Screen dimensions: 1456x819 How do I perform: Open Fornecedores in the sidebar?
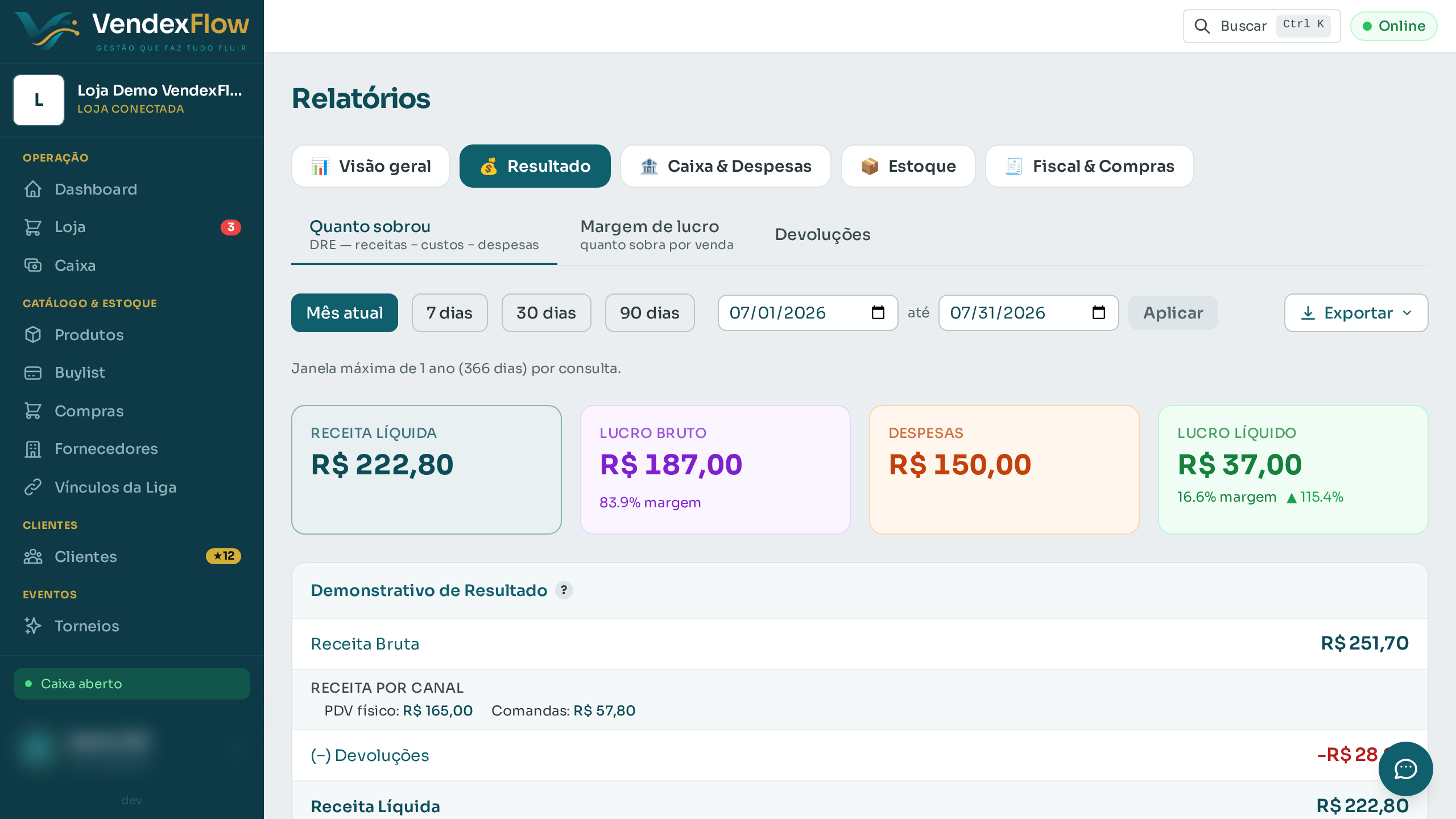(132, 449)
